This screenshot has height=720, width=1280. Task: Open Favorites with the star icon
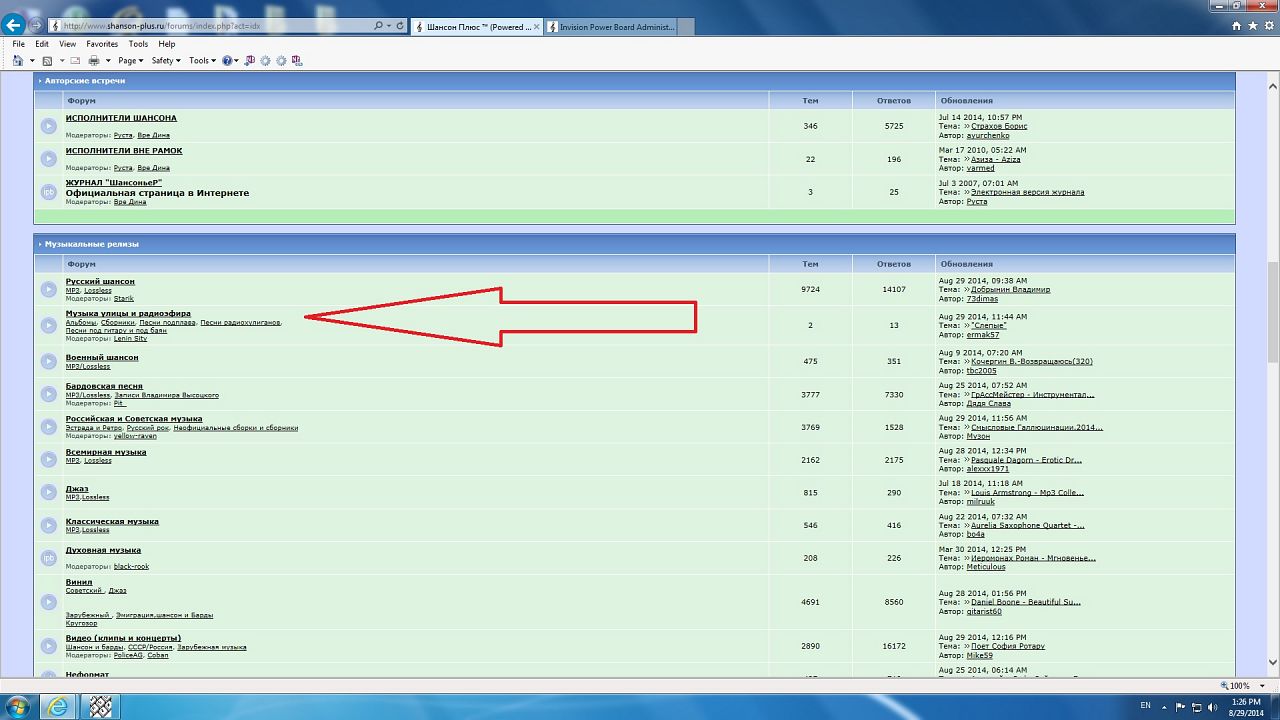click(1253, 26)
